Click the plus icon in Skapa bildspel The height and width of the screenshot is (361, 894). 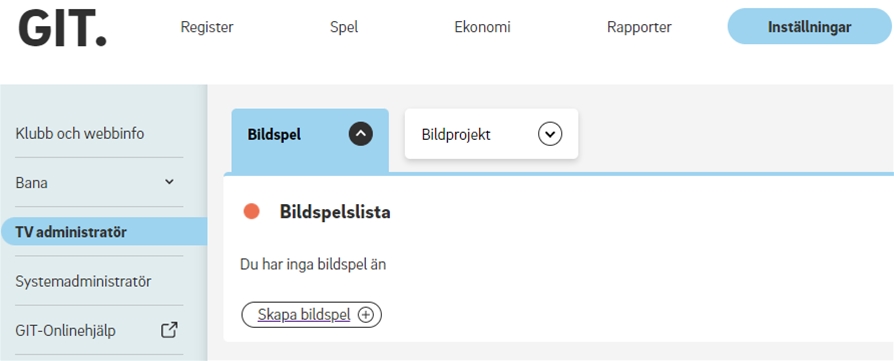coord(365,315)
